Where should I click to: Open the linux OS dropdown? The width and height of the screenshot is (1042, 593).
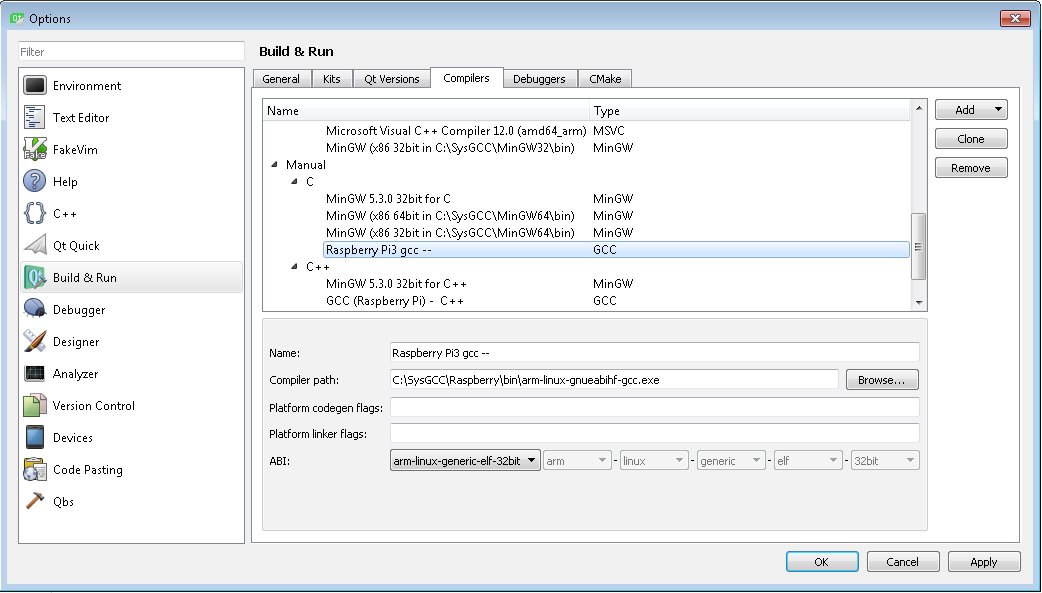pyautogui.click(x=654, y=460)
